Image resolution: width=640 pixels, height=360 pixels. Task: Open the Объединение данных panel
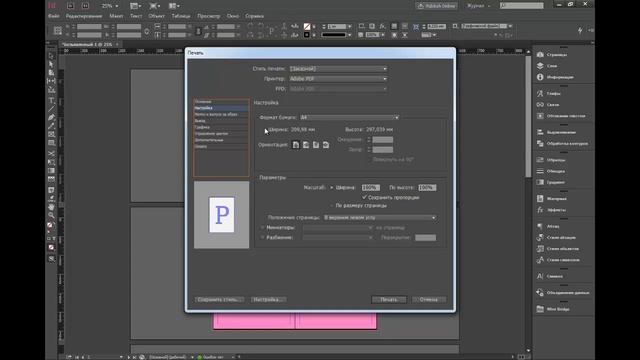[x=563, y=293]
